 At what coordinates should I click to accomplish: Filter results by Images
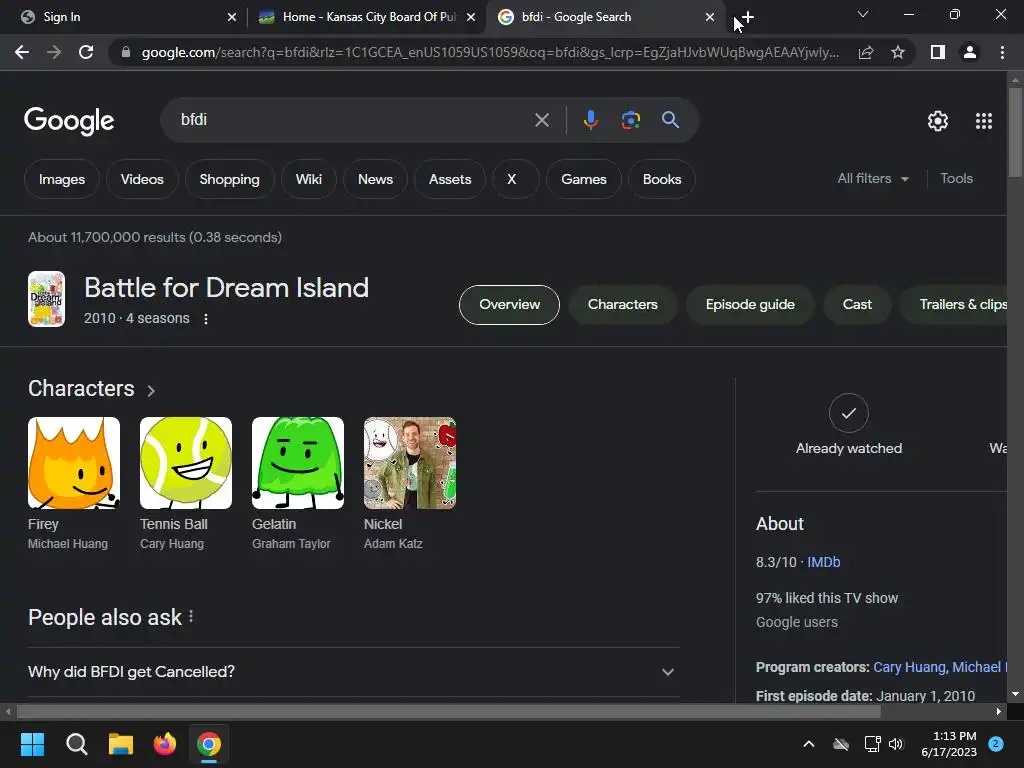pos(61,179)
